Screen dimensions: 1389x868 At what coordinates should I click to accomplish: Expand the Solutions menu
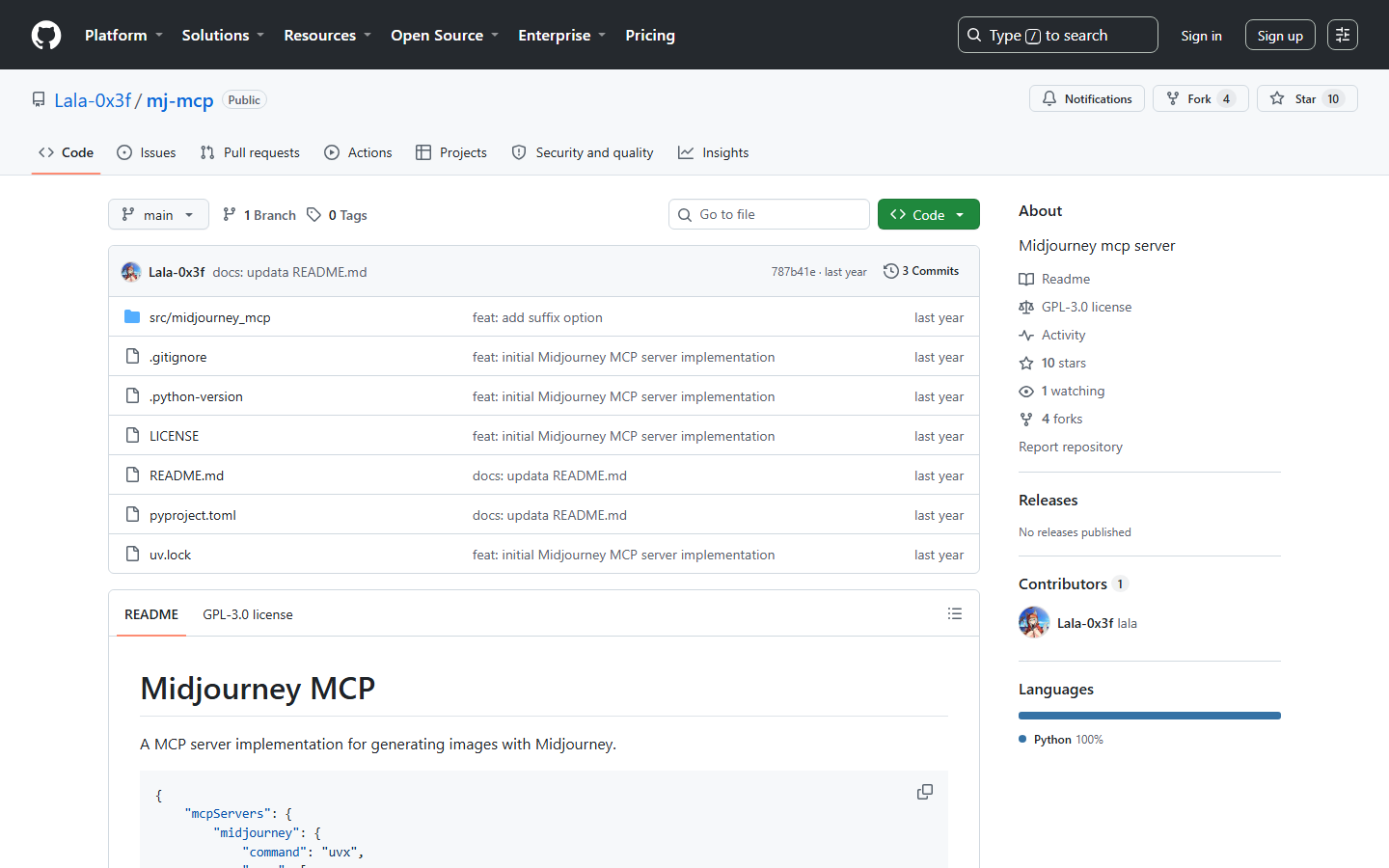point(223,35)
